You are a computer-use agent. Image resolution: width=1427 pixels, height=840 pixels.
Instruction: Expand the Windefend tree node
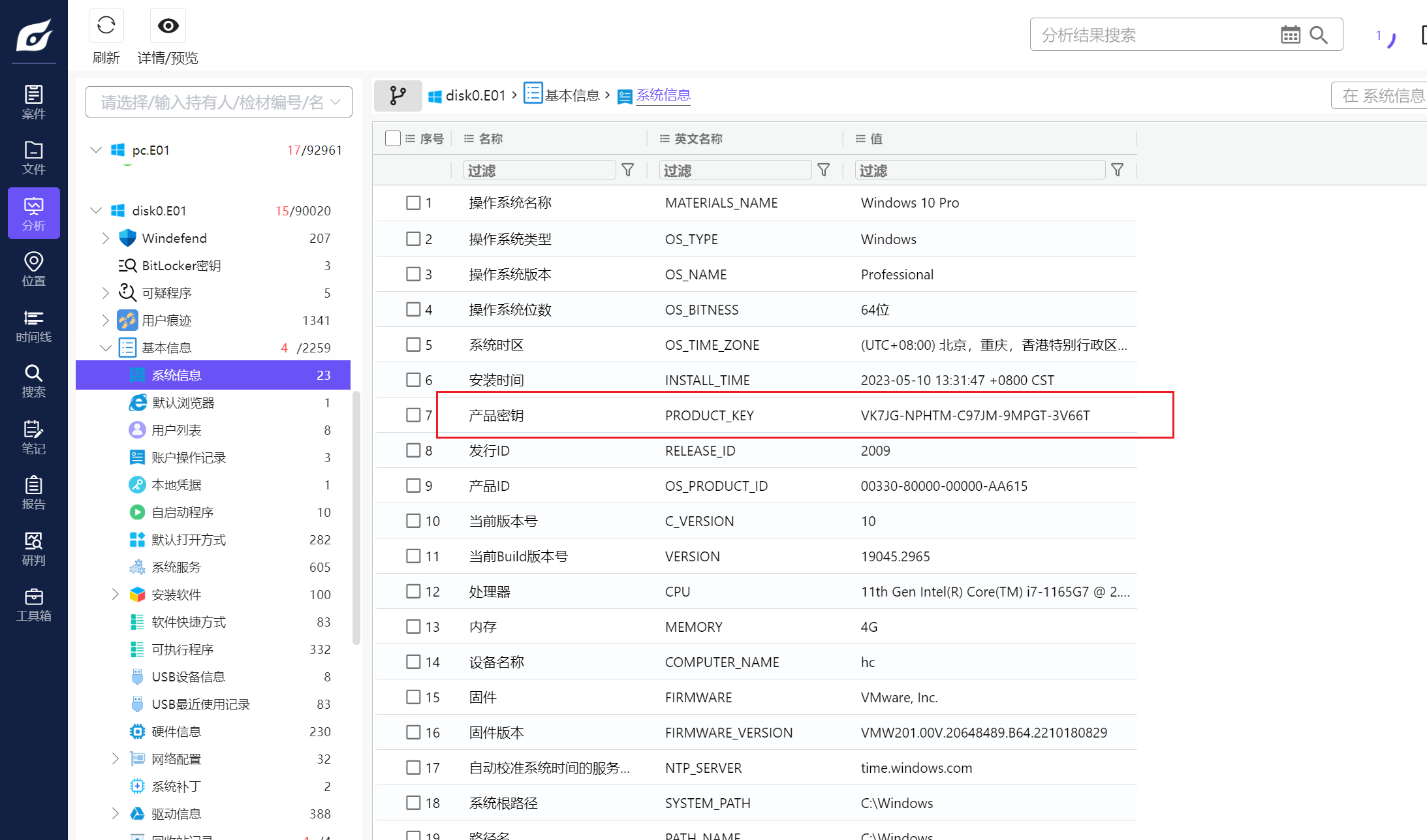[106, 238]
